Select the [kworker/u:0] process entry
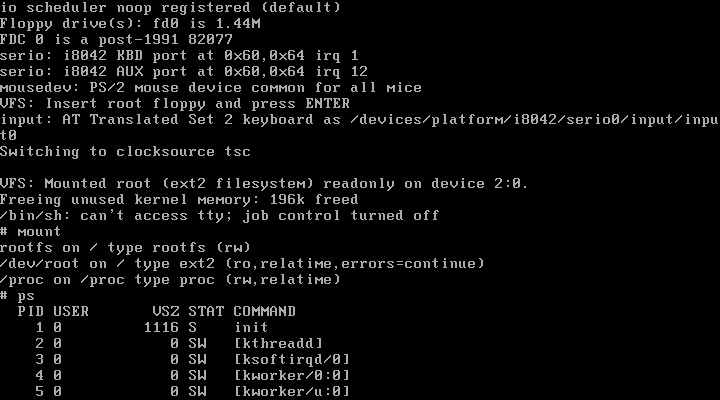 click(292, 392)
